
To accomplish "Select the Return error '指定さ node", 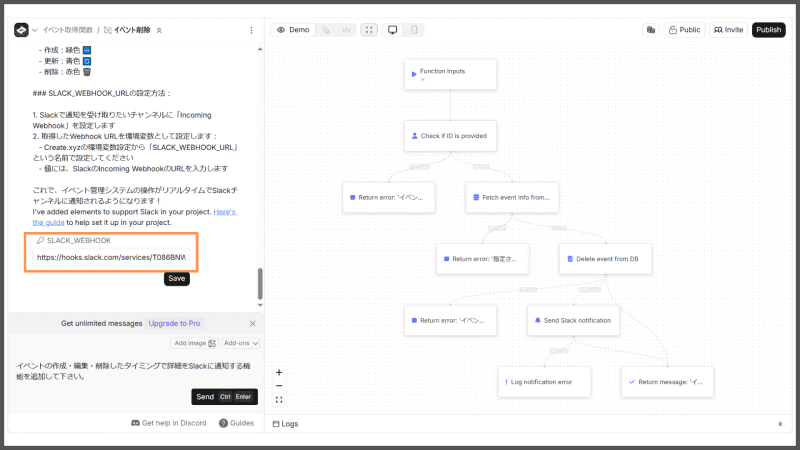I will pos(482,259).
